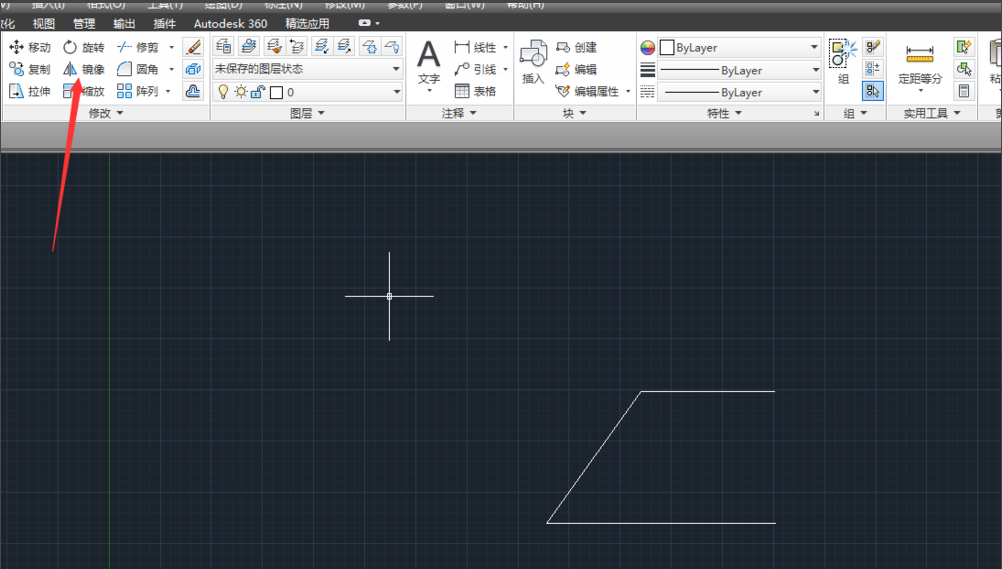The height and width of the screenshot is (569, 1002).
Task: Expand the ByLayer color dropdown
Action: (814, 47)
